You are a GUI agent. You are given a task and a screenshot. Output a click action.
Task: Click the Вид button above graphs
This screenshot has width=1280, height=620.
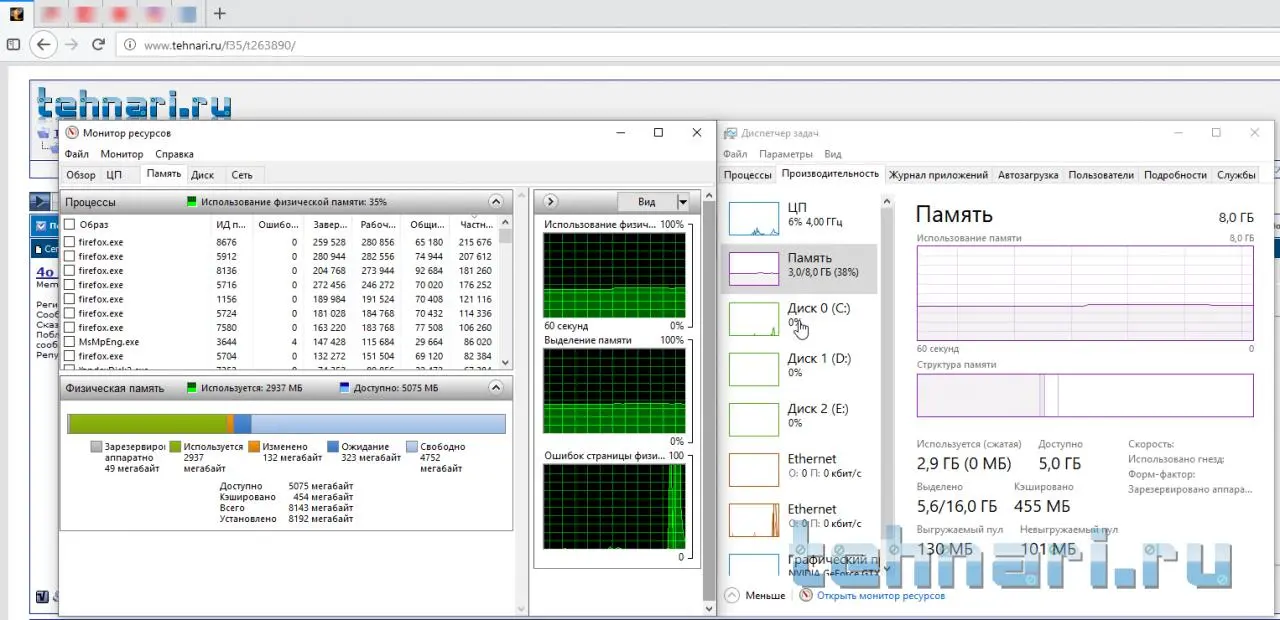click(x=647, y=202)
